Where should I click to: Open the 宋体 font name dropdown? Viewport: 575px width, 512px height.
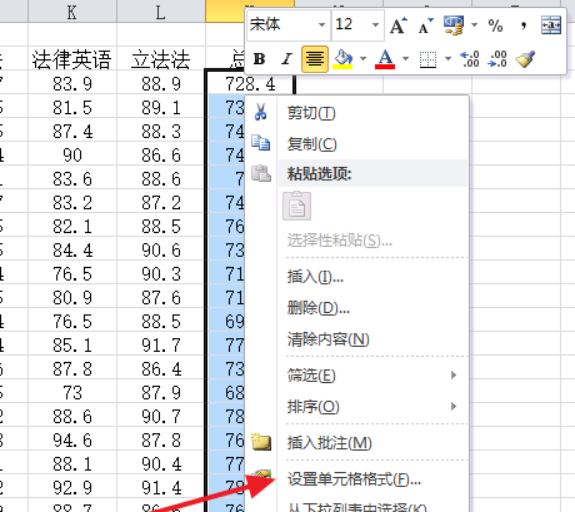coord(322,25)
